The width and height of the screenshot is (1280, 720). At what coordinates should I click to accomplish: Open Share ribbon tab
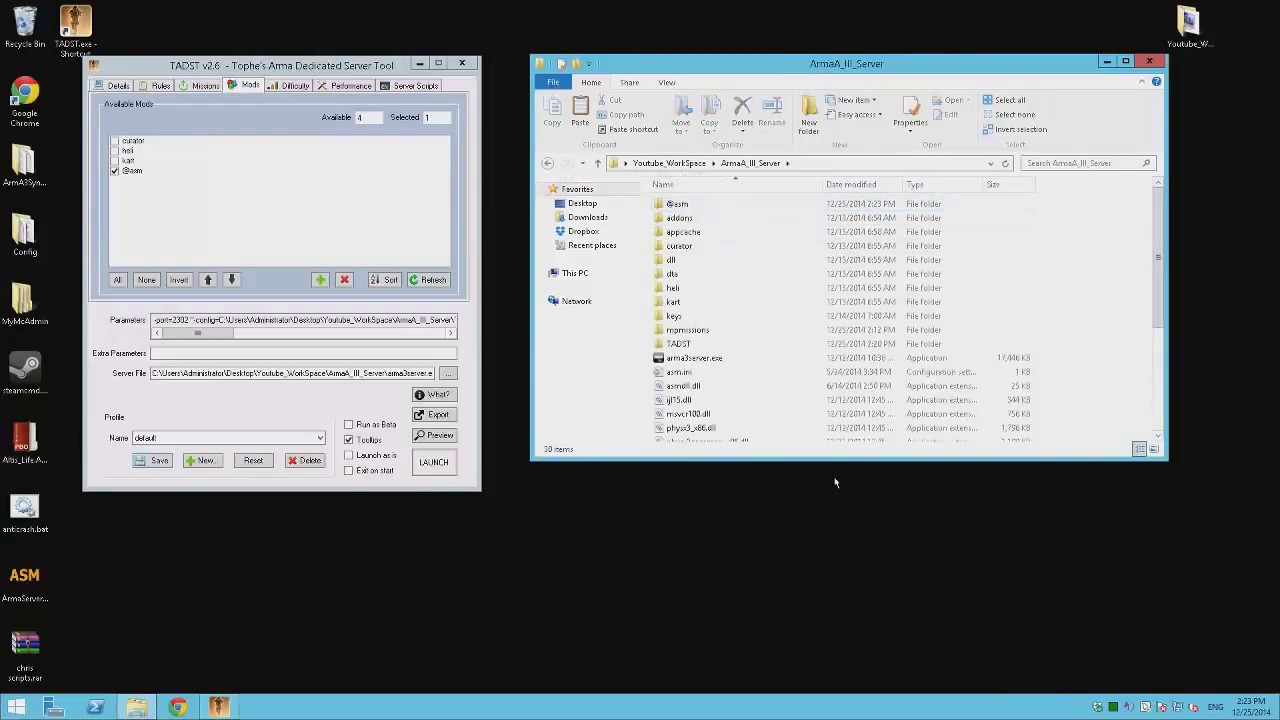pos(629,82)
